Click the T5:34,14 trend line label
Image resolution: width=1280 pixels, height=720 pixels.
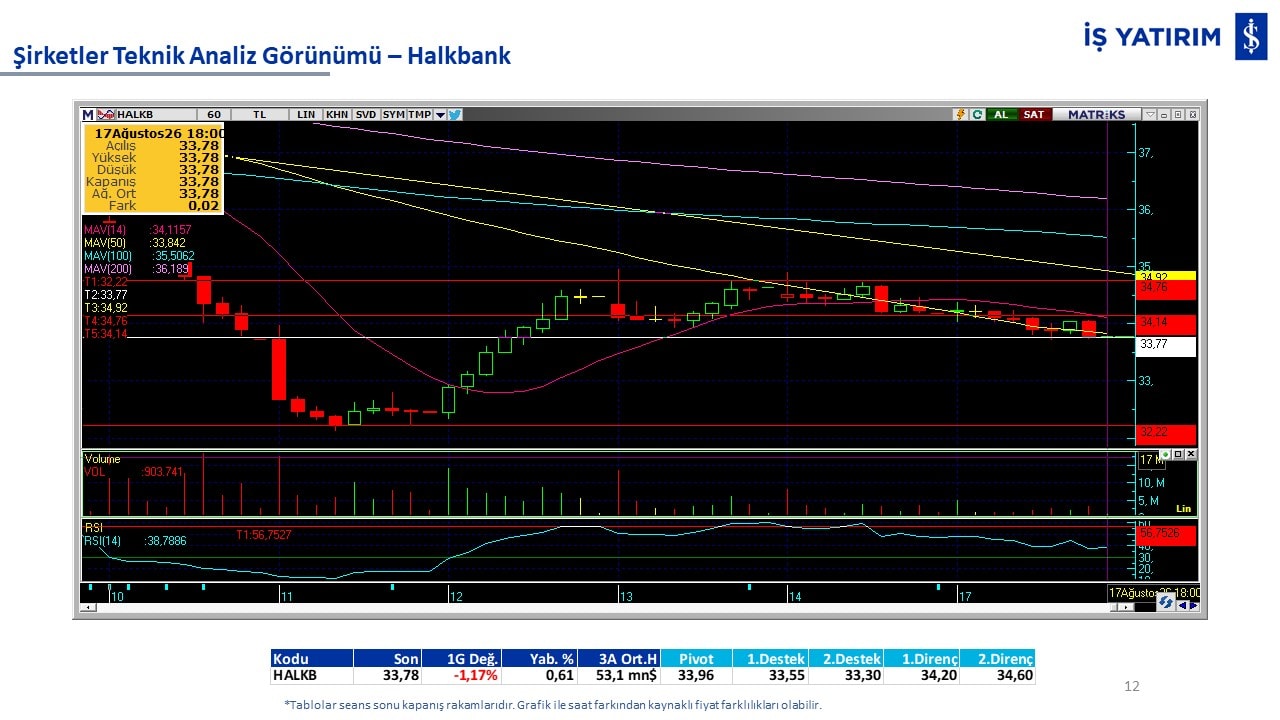(x=105, y=334)
